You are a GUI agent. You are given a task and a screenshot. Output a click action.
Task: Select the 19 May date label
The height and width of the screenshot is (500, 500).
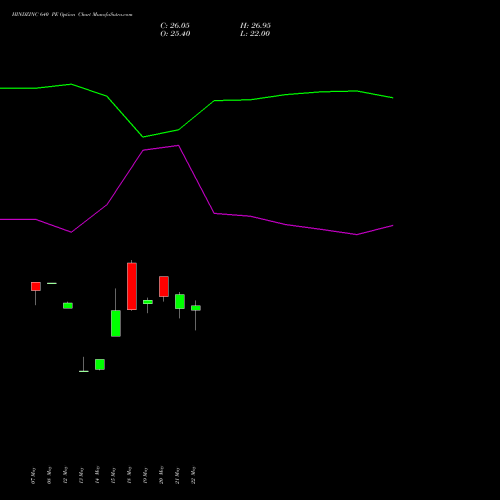click(145, 476)
